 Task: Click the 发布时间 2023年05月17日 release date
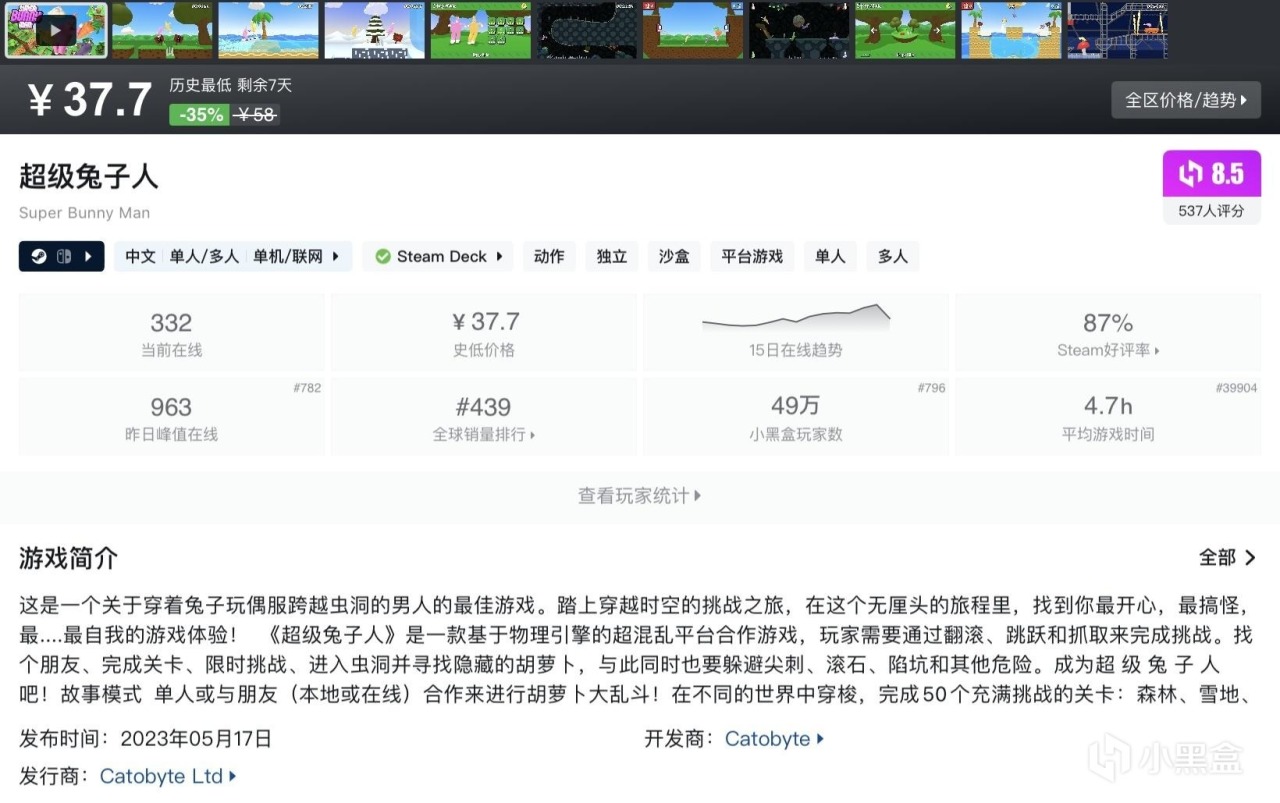pos(146,739)
